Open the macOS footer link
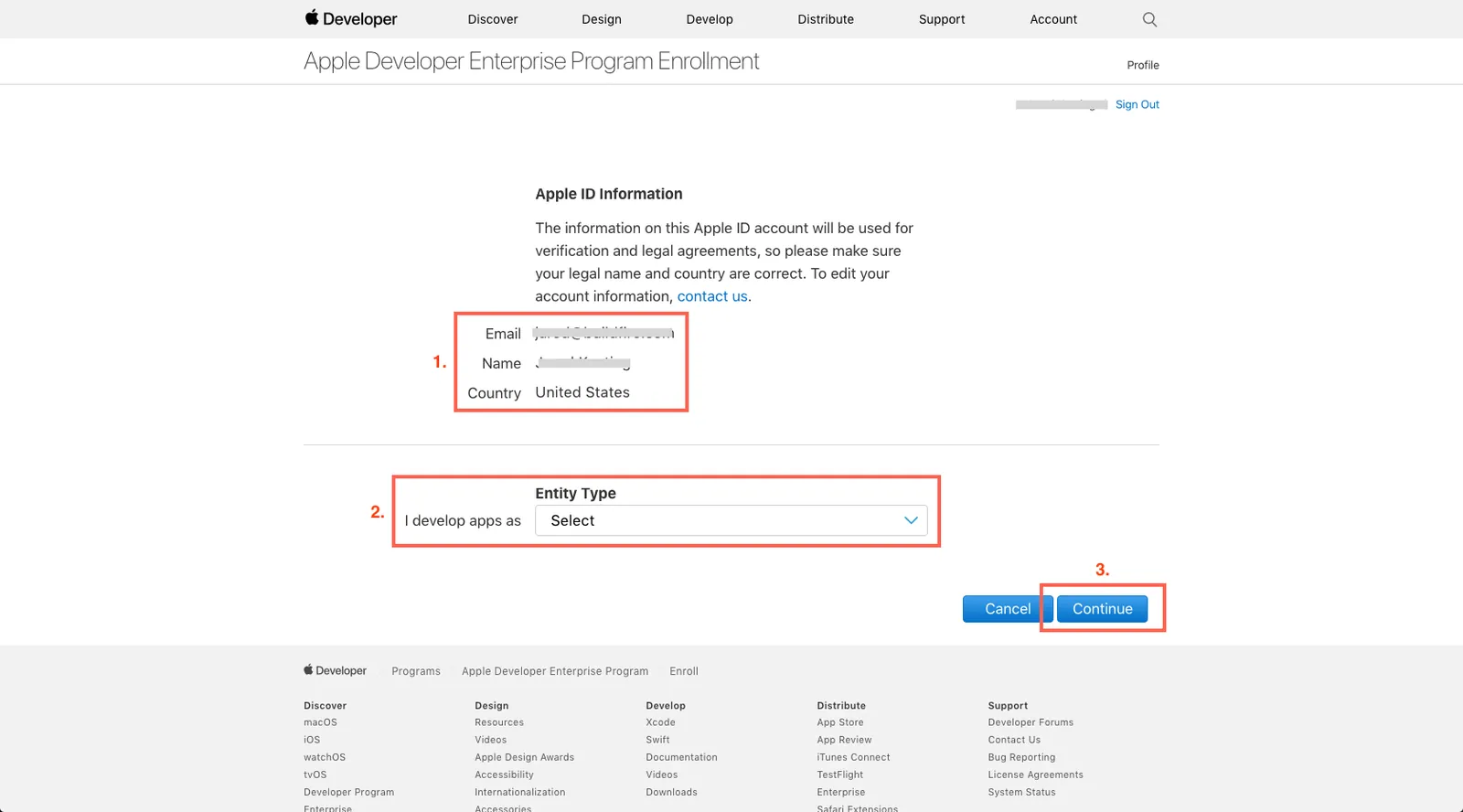This screenshot has width=1463, height=812. click(x=320, y=722)
